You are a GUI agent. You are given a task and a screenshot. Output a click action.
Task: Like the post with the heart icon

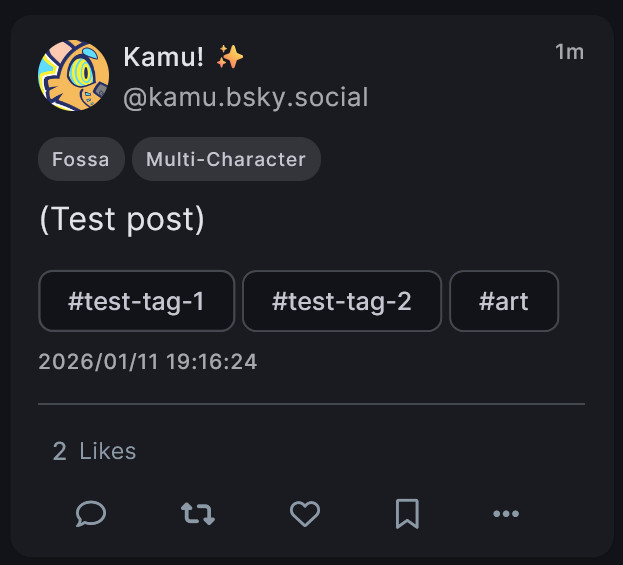click(x=304, y=514)
